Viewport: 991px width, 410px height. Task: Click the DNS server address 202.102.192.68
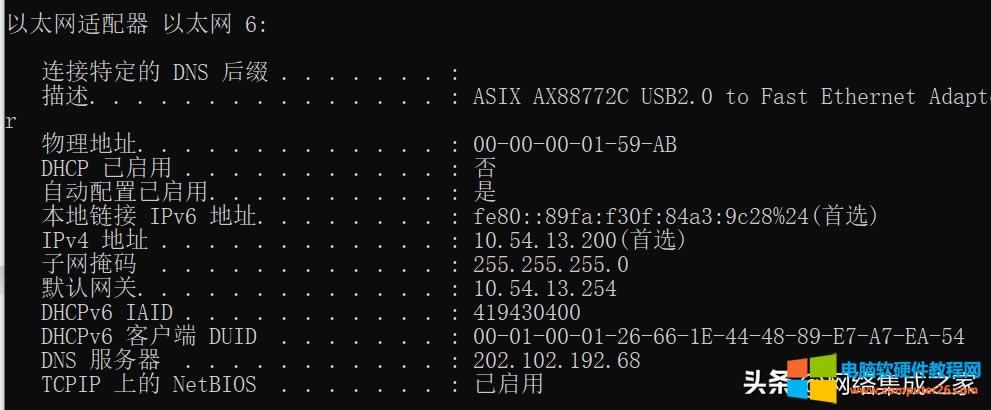557,360
